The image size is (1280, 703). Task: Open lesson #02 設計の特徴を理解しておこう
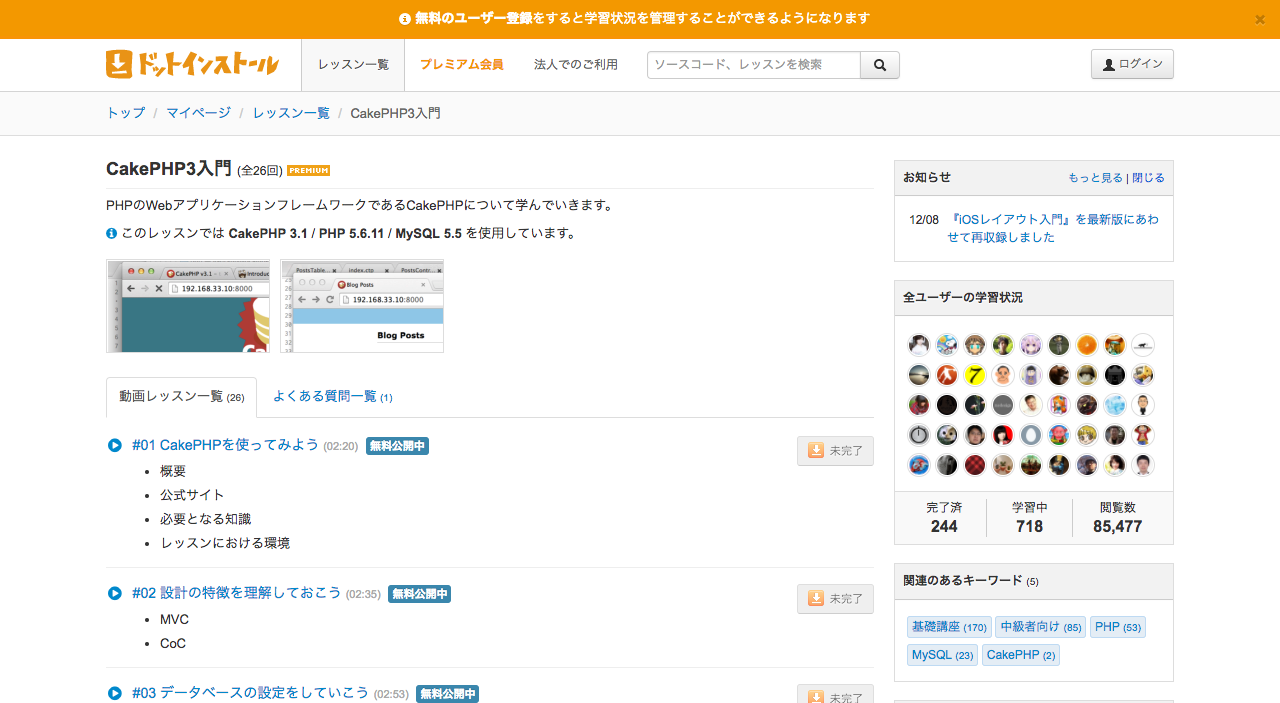click(x=236, y=593)
